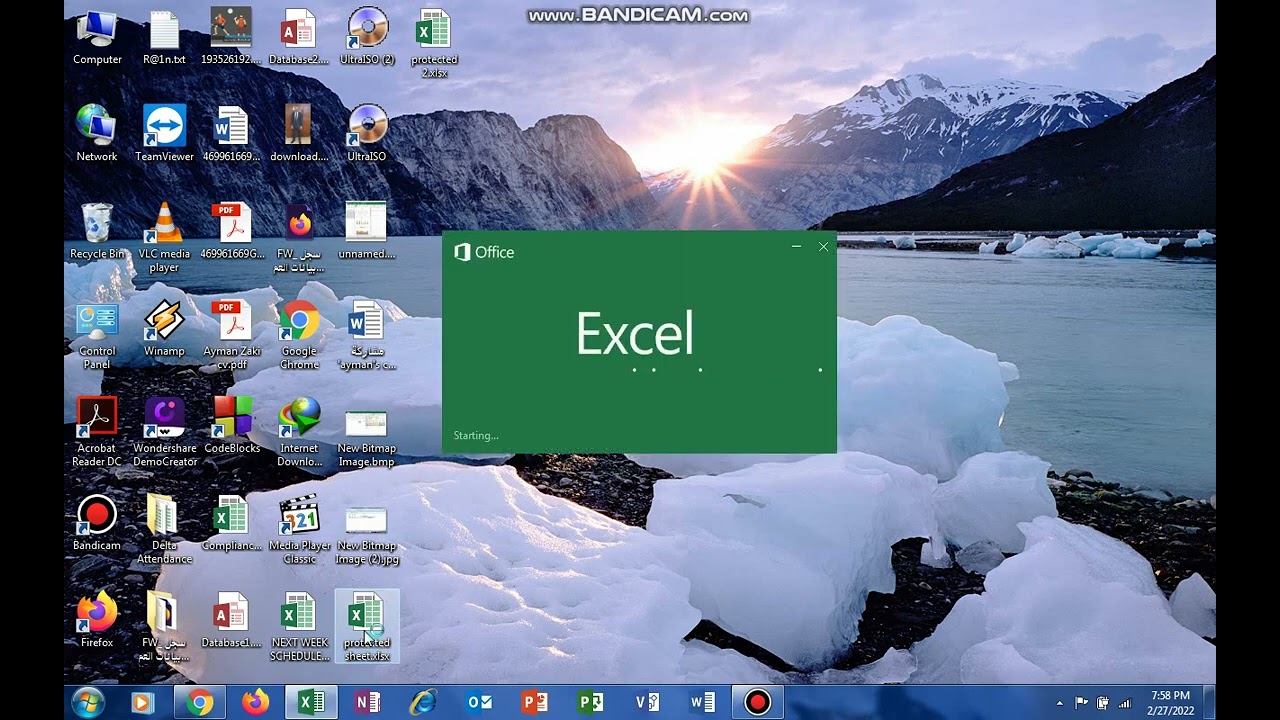The width and height of the screenshot is (1280, 720).
Task: Open Media Player from the taskbar
Action: [x=143, y=703]
